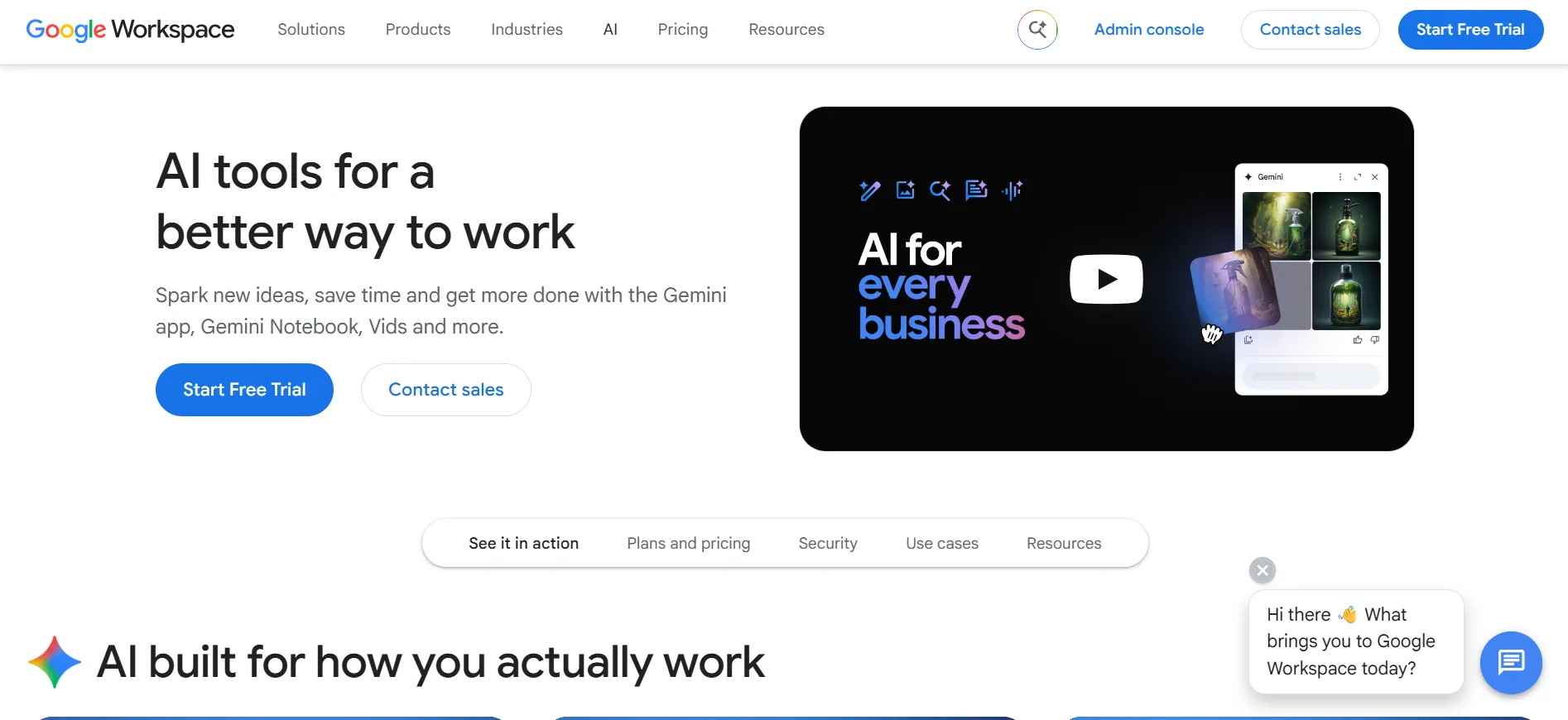Image resolution: width=1568 pixels, height=720 pixels.
Task: Click the Gemini panel close X
Action: click(x=1375, y=177)
